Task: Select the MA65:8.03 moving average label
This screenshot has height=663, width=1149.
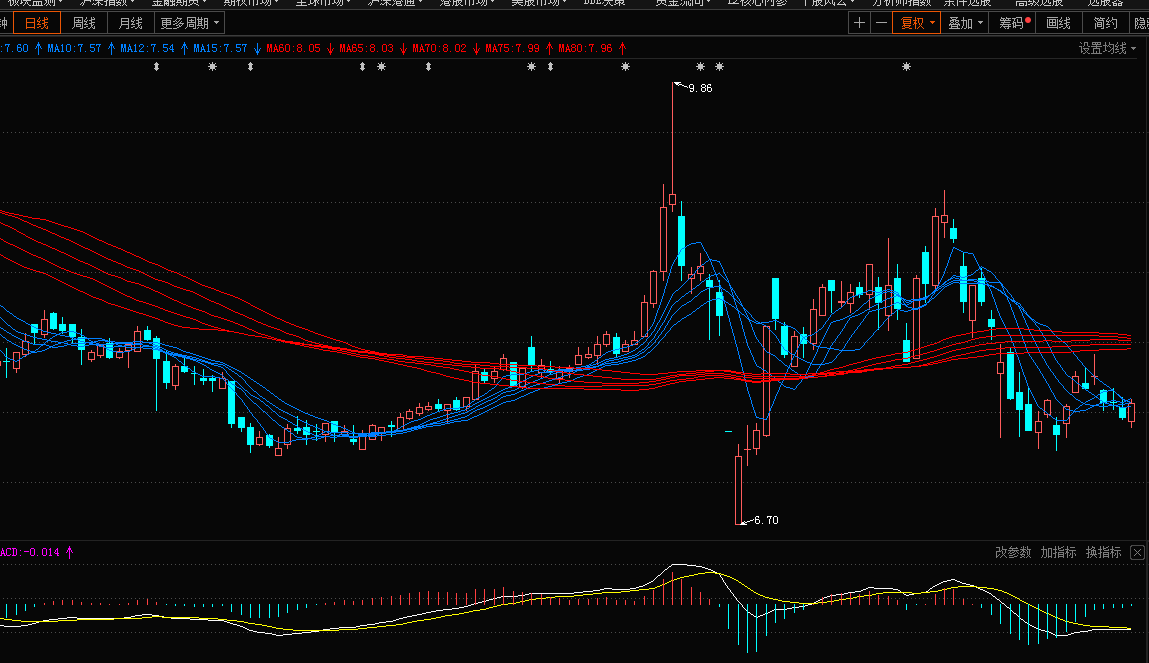Action: pyautogui.click(x=366, y=48)
